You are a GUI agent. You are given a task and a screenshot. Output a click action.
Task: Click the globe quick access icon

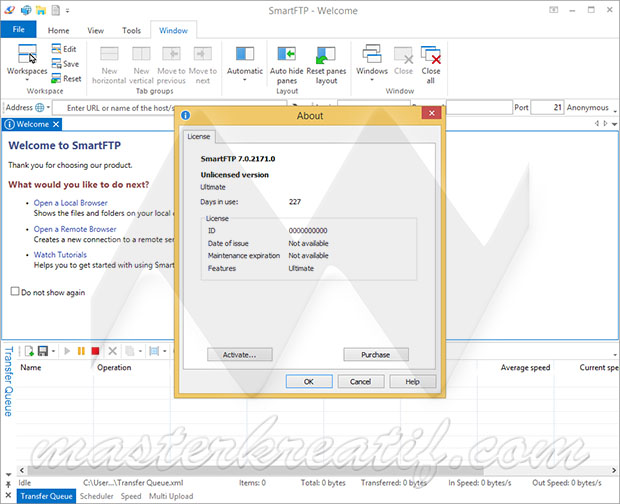click(x=26, y=10)
